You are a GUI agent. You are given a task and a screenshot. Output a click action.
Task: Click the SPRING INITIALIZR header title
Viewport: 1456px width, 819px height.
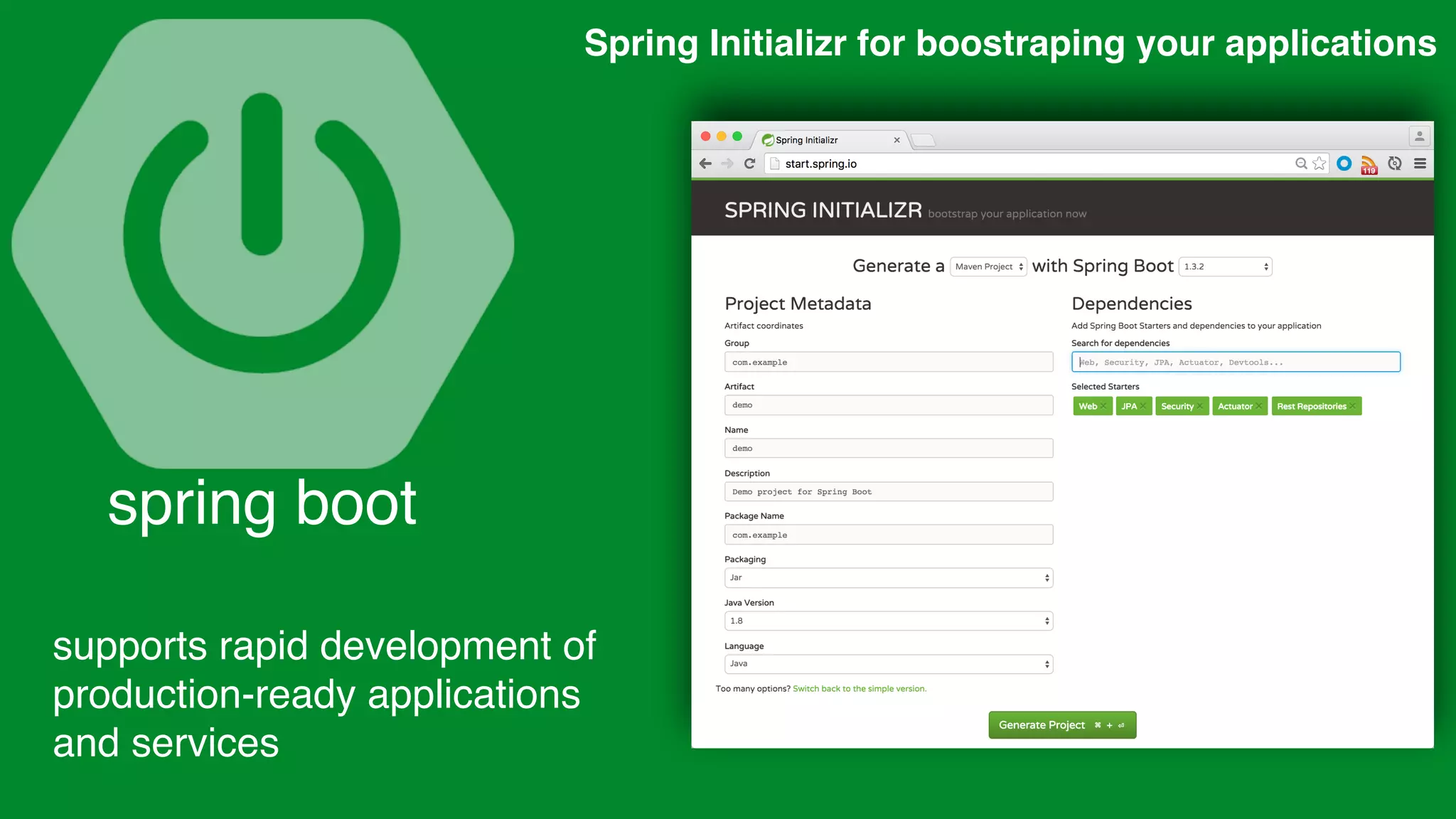(x=823, y=210)
